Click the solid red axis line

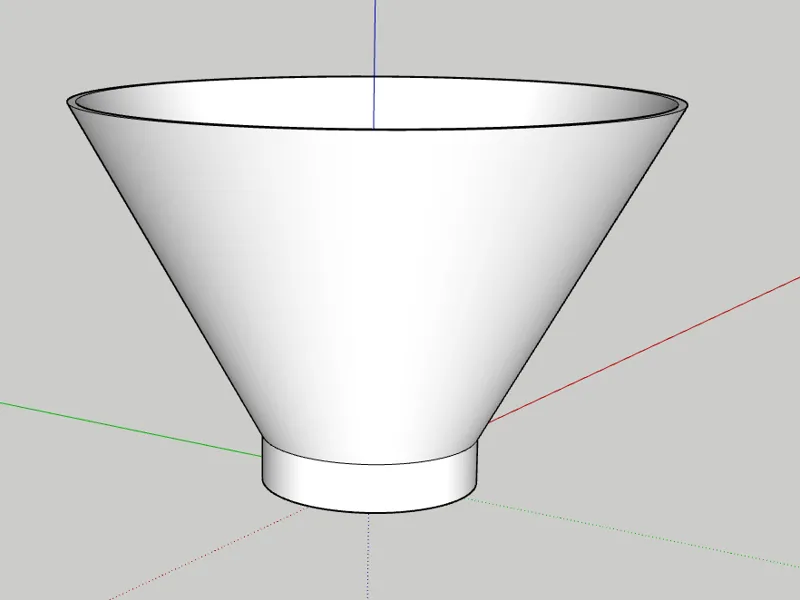(x=644, y=349)
